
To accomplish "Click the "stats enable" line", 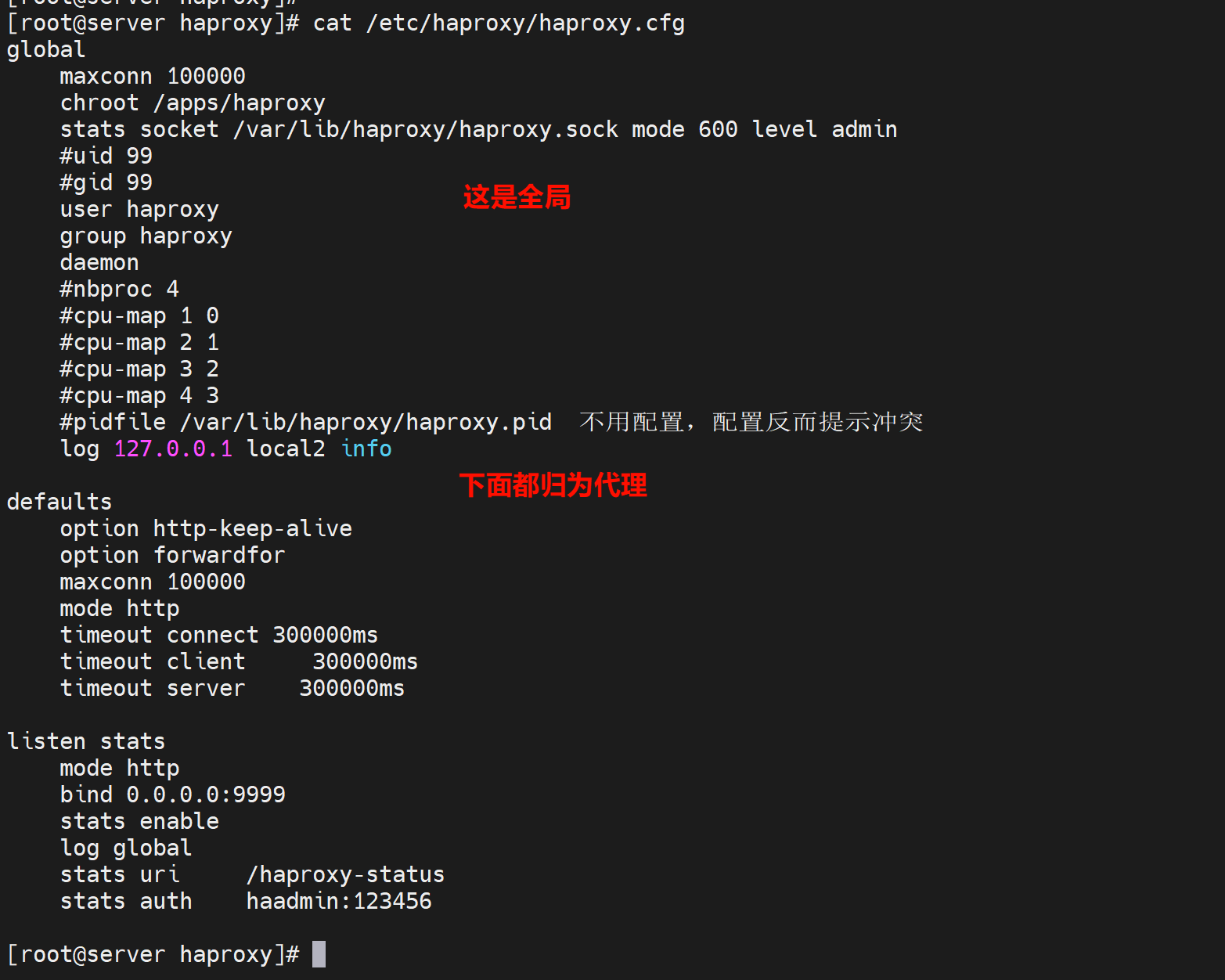I will (139, 821).
